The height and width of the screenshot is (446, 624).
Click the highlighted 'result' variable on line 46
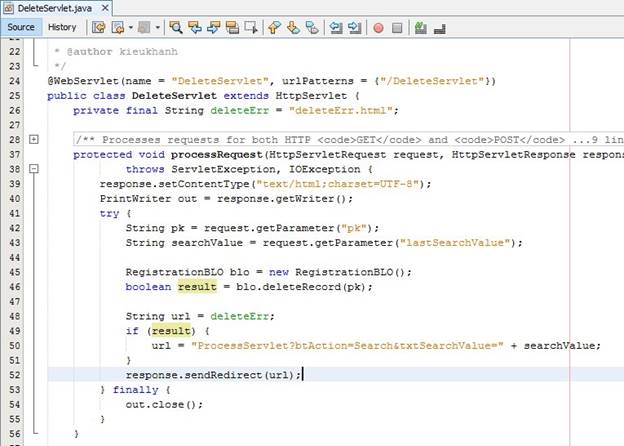pos(197,287)
